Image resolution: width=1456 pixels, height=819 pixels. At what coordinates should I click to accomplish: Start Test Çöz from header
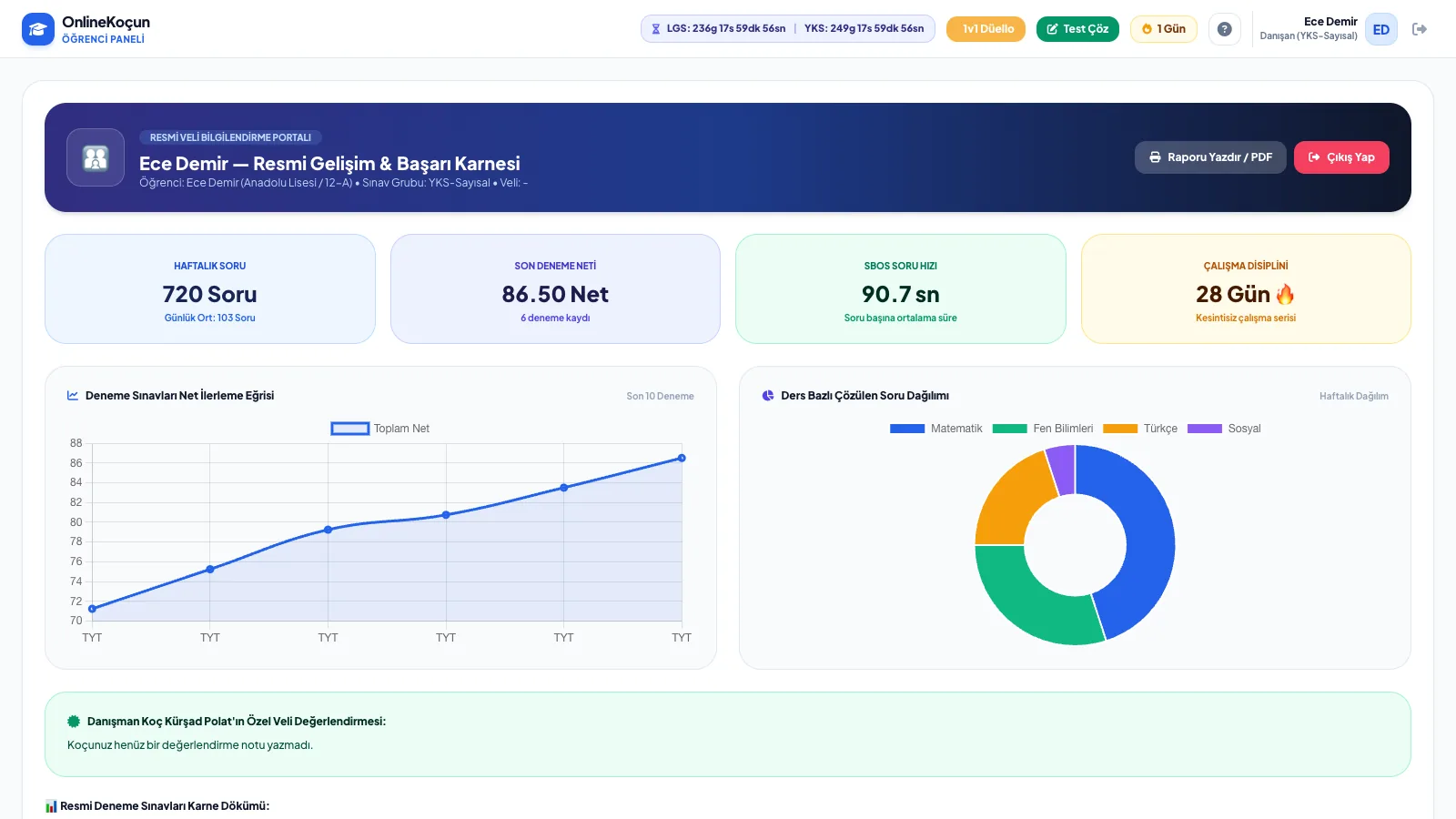tap(1077, 29)
